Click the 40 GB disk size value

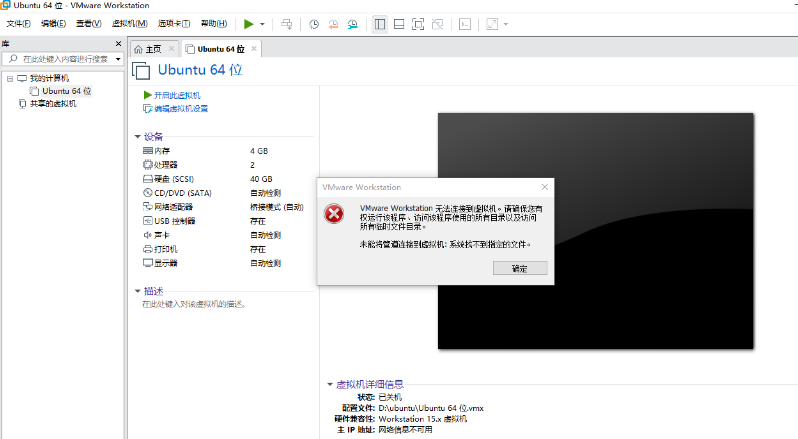point(261,179)
